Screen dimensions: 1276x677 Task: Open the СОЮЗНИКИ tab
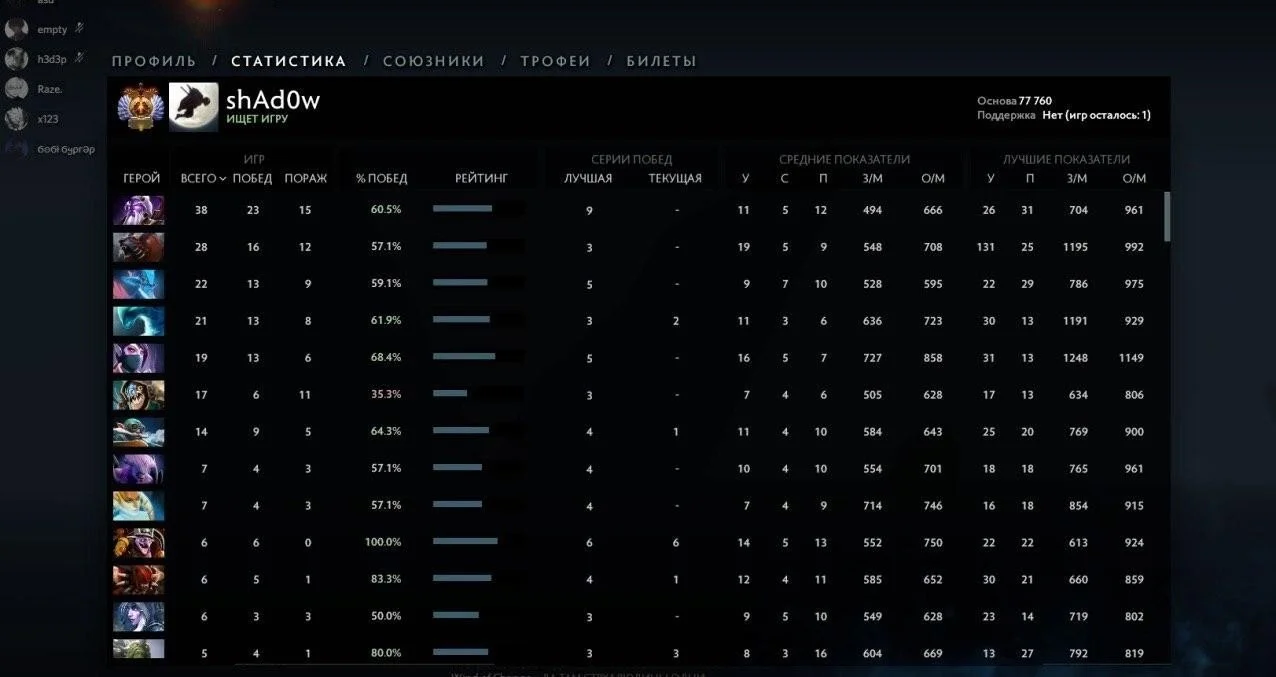(434, 61)
